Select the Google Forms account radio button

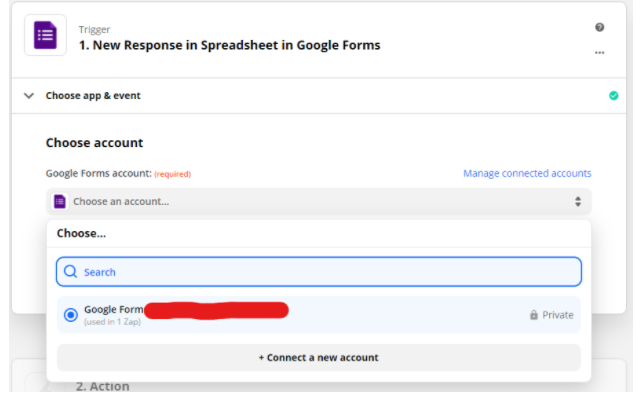(x=71, y=315)
